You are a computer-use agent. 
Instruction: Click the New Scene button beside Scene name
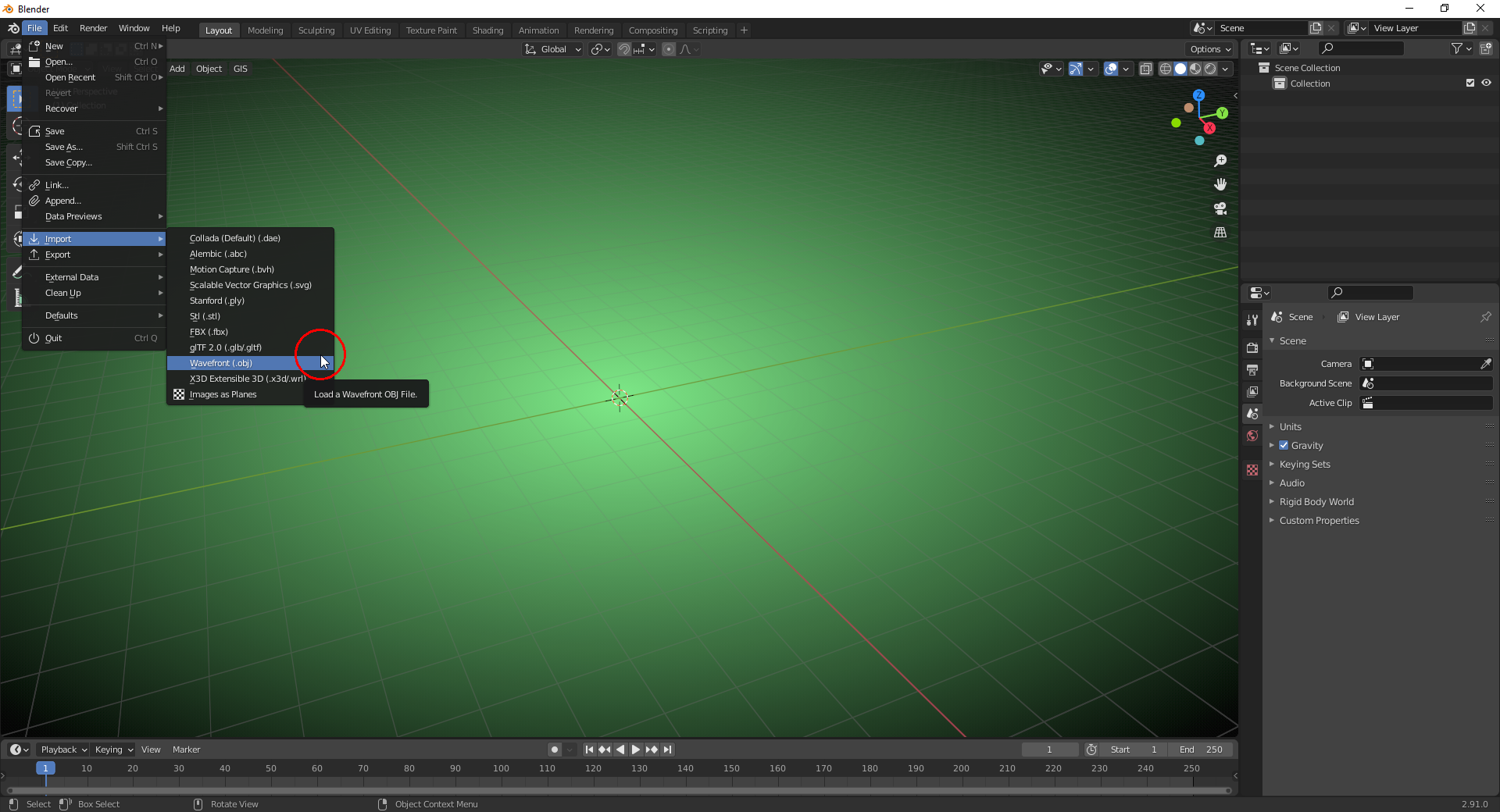[1314, 27]
